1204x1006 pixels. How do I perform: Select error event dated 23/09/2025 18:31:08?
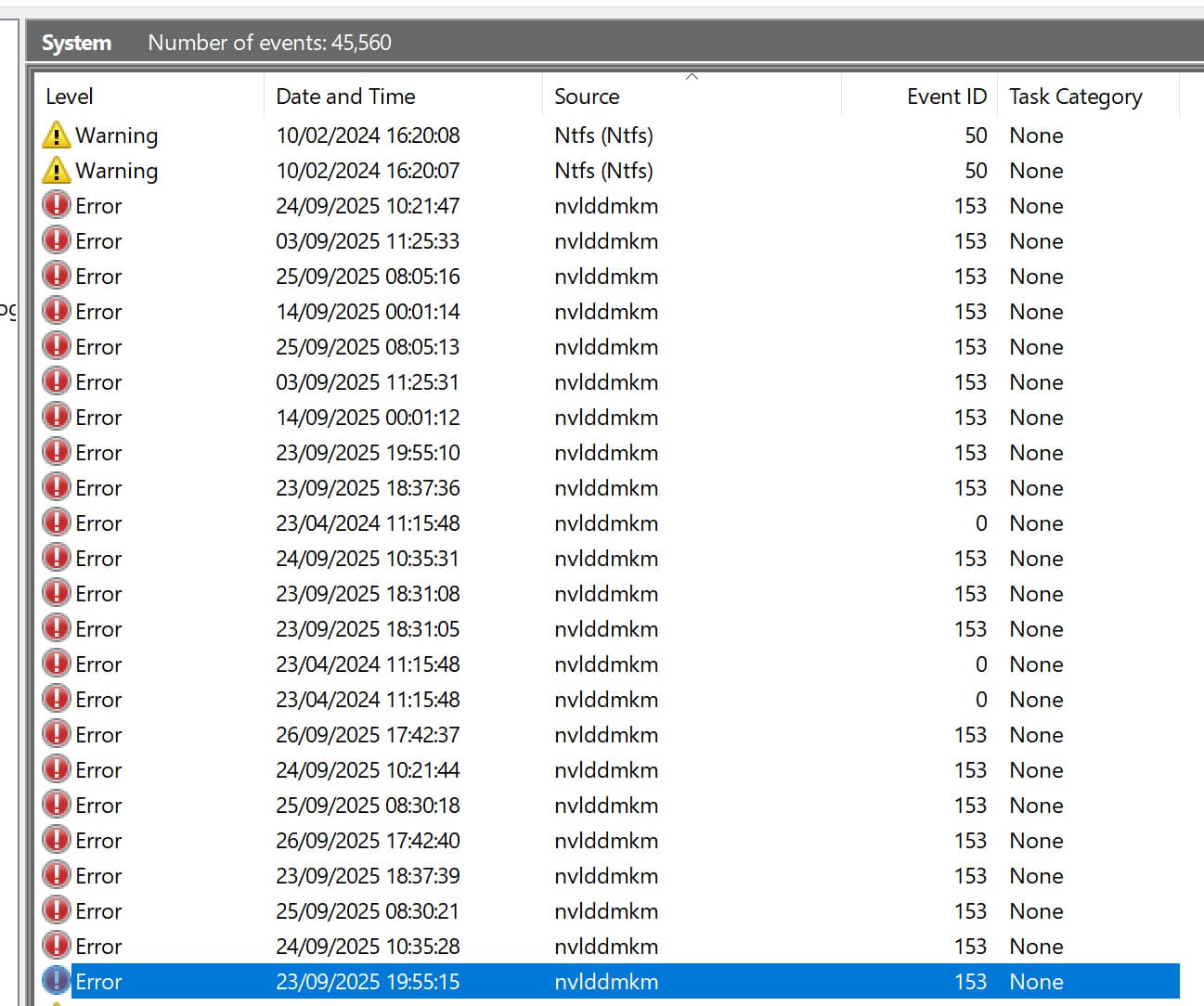coord(368,594)
